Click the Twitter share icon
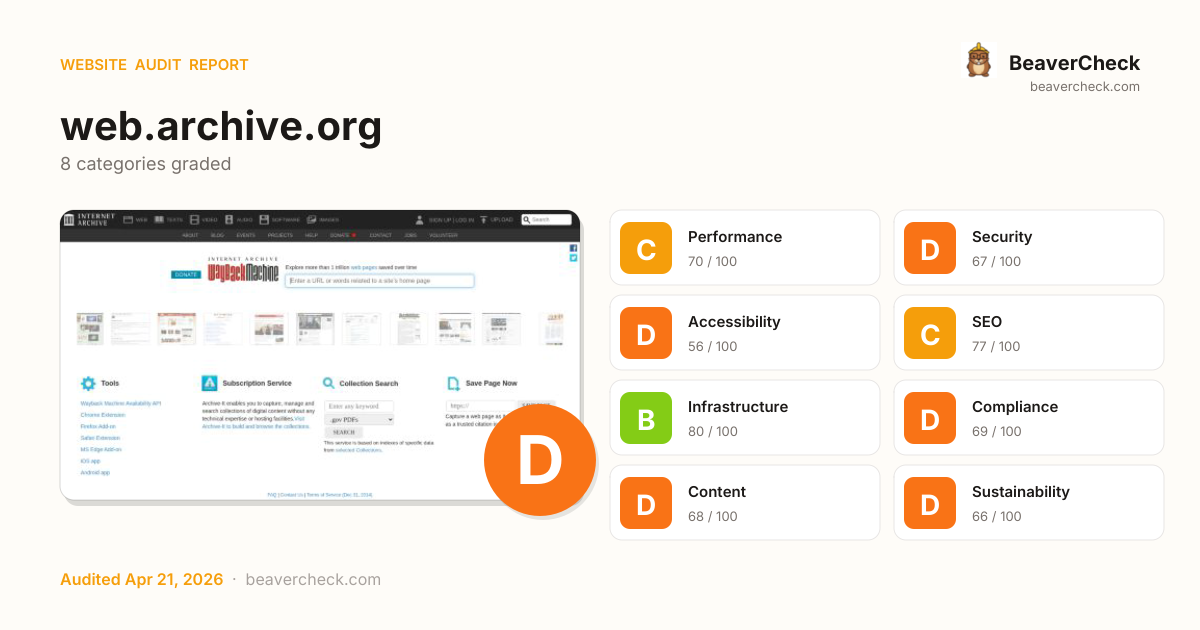1200x630 pixels. 573,258
